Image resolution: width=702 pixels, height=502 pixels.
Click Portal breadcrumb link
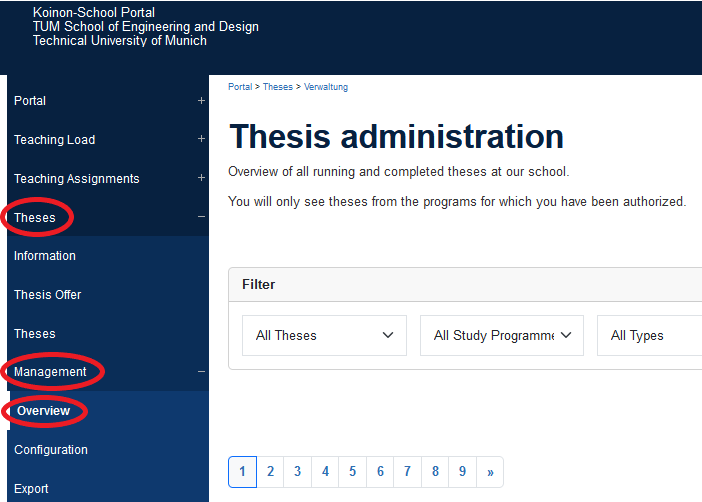click(x=240, y=87)
